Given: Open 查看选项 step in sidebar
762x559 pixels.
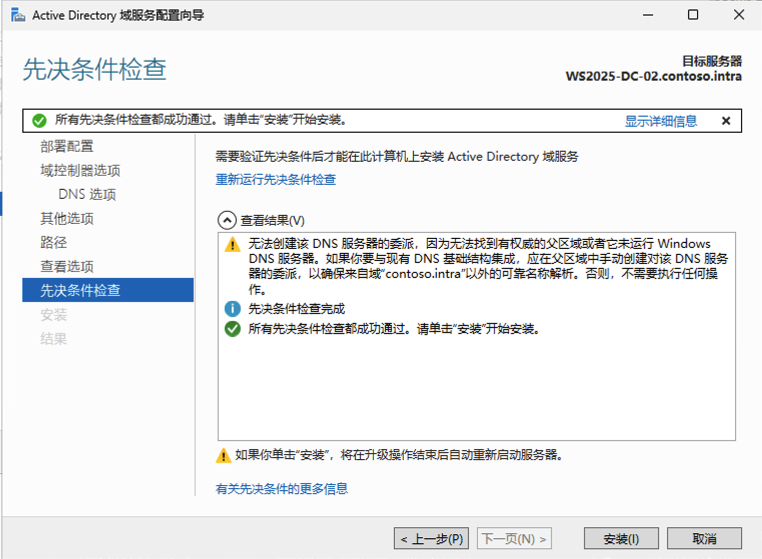Looking at the screenshot, I should [67, 266].
